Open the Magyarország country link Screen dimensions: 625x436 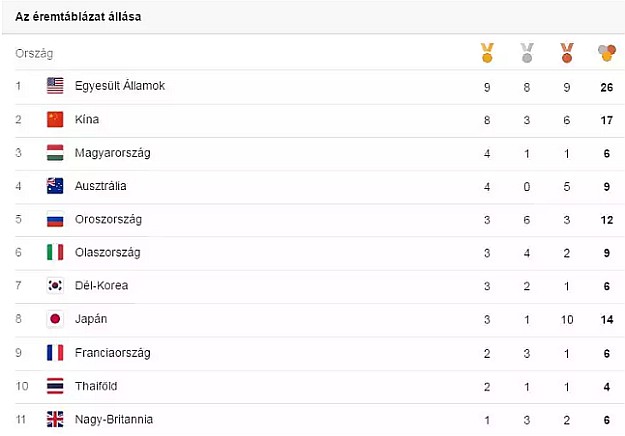(x=114, y=153)
